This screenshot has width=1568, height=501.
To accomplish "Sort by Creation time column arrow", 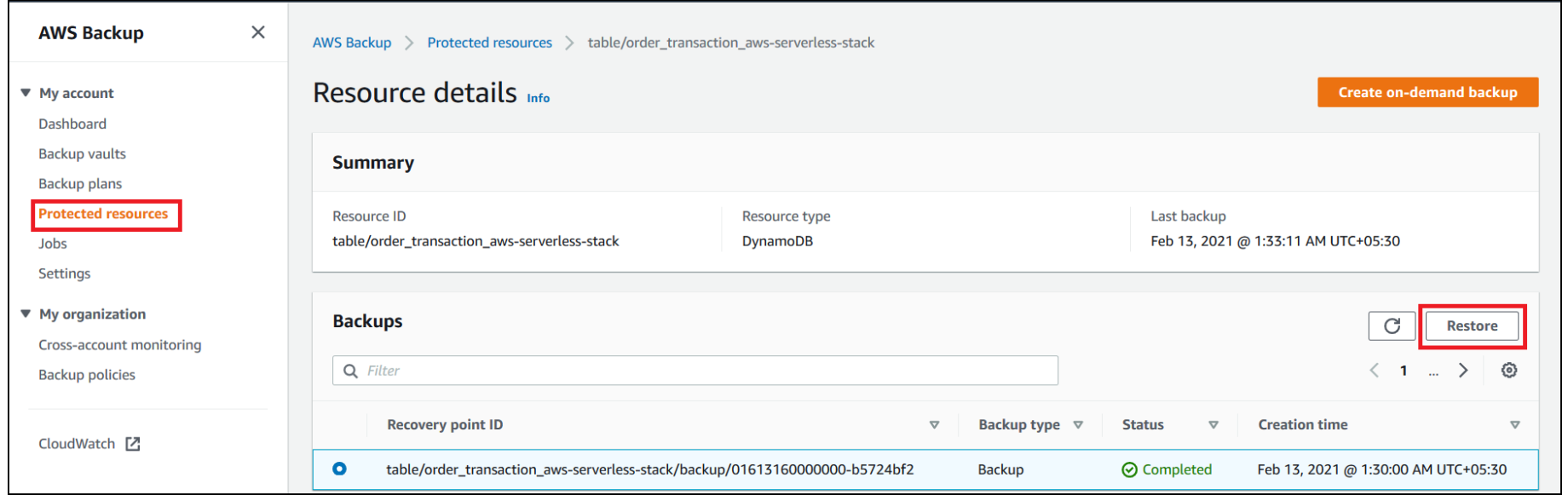I will (1514, 425).
